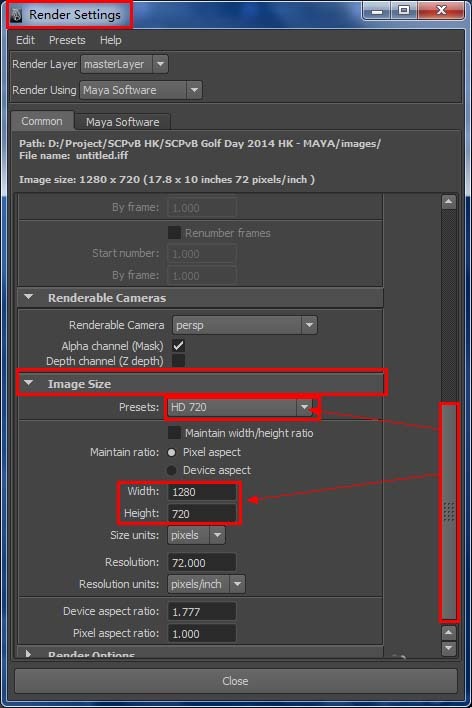Collapse the Image Size section

click(29, 383)
